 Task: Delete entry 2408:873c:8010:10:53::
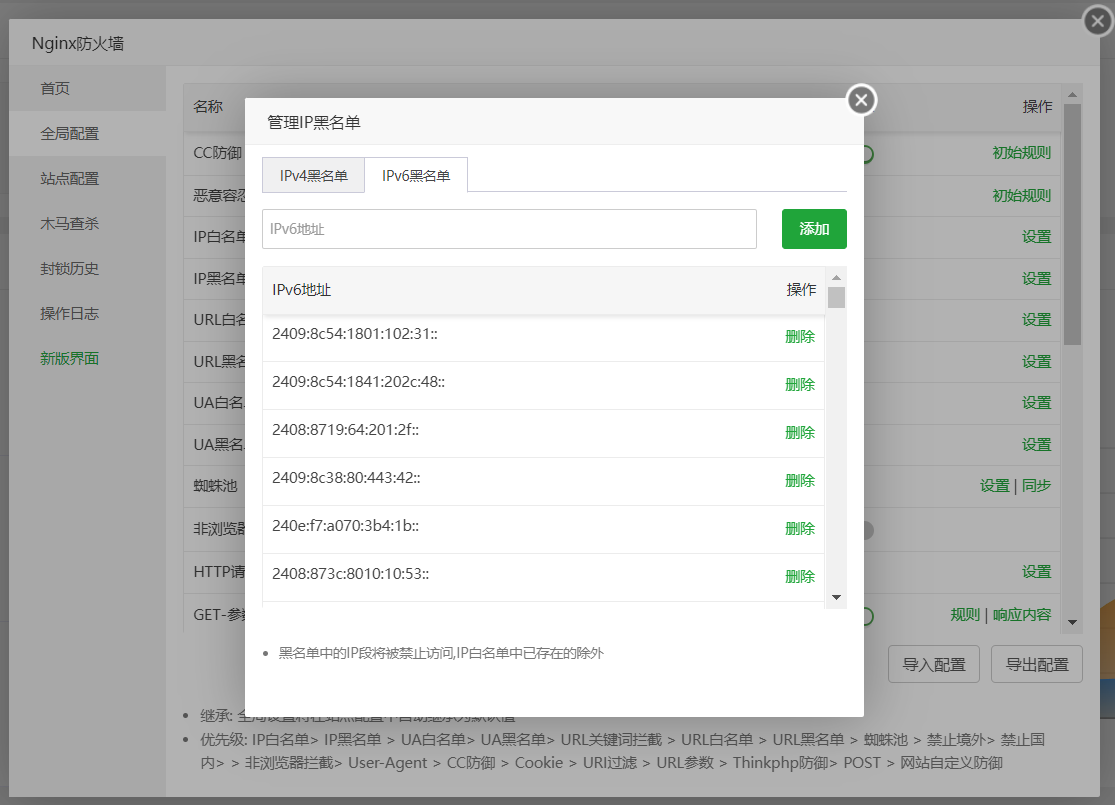tap(800, 577)
